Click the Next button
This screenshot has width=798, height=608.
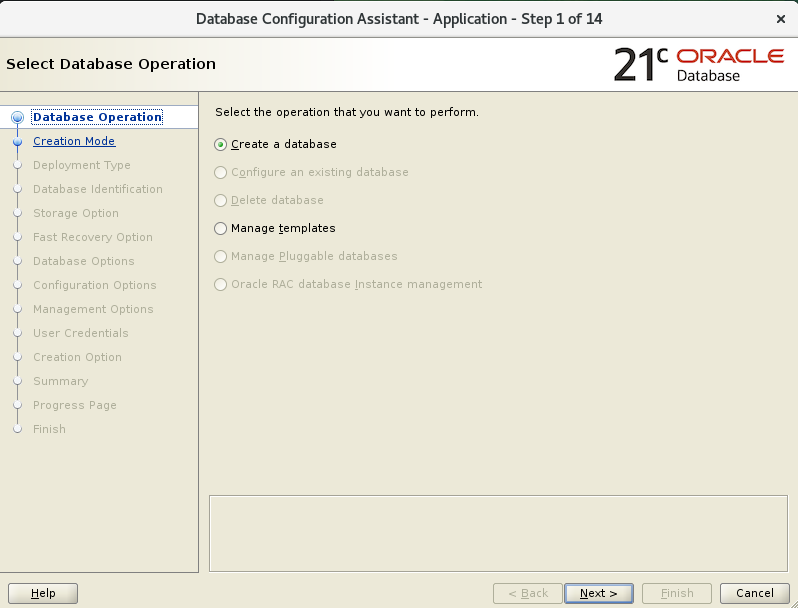point(598,593)
